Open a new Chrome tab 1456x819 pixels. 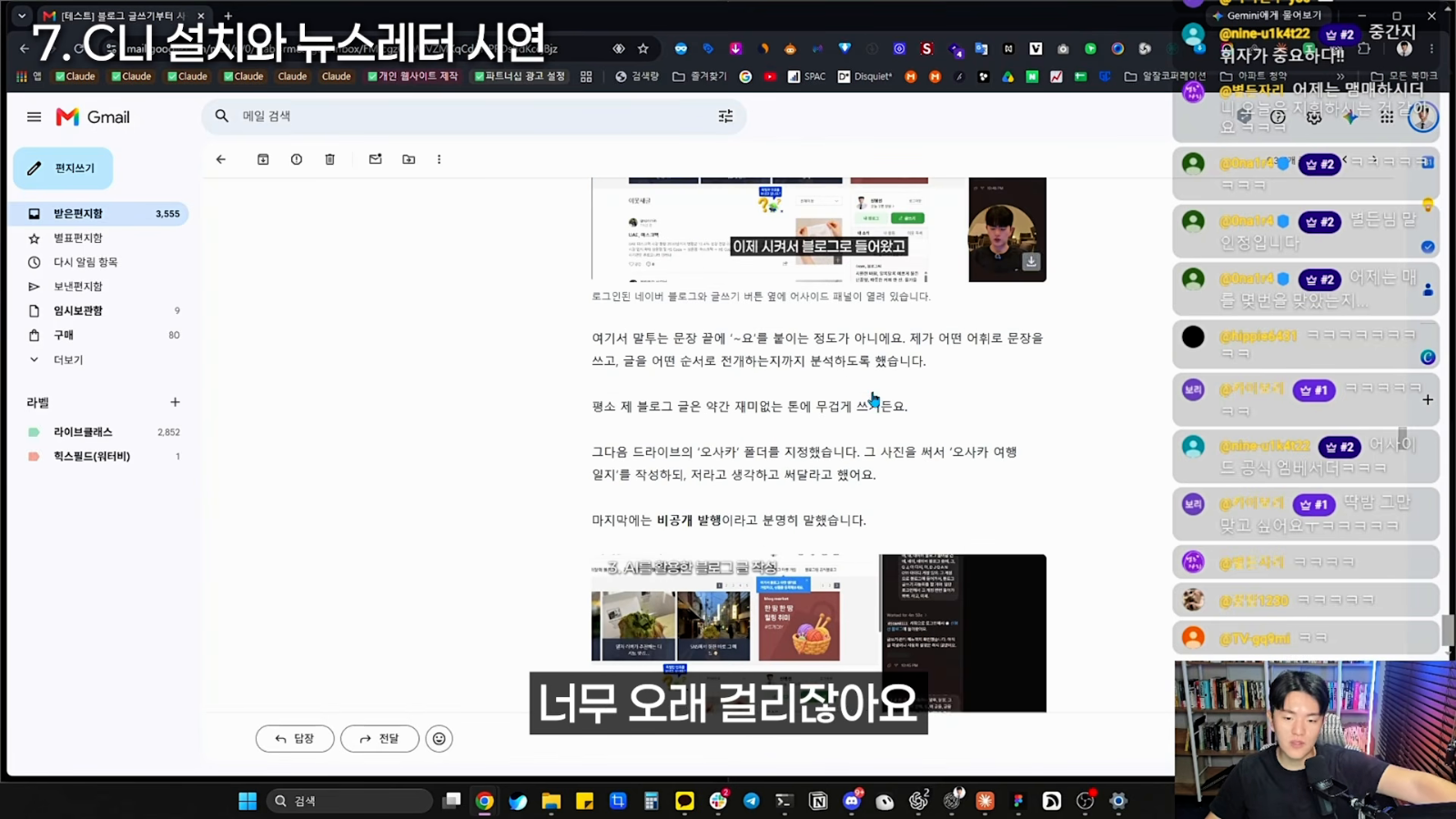(x=227, y=15)
